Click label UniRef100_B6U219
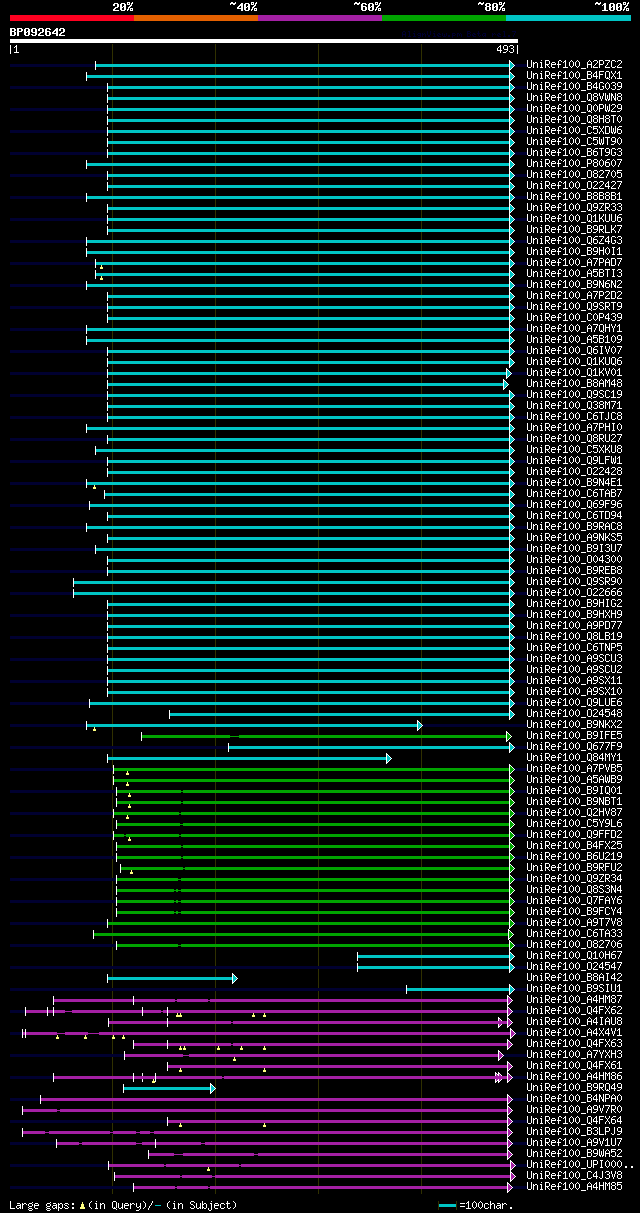This screenshot has width=640, height=1213. click(x=574, y=856)
